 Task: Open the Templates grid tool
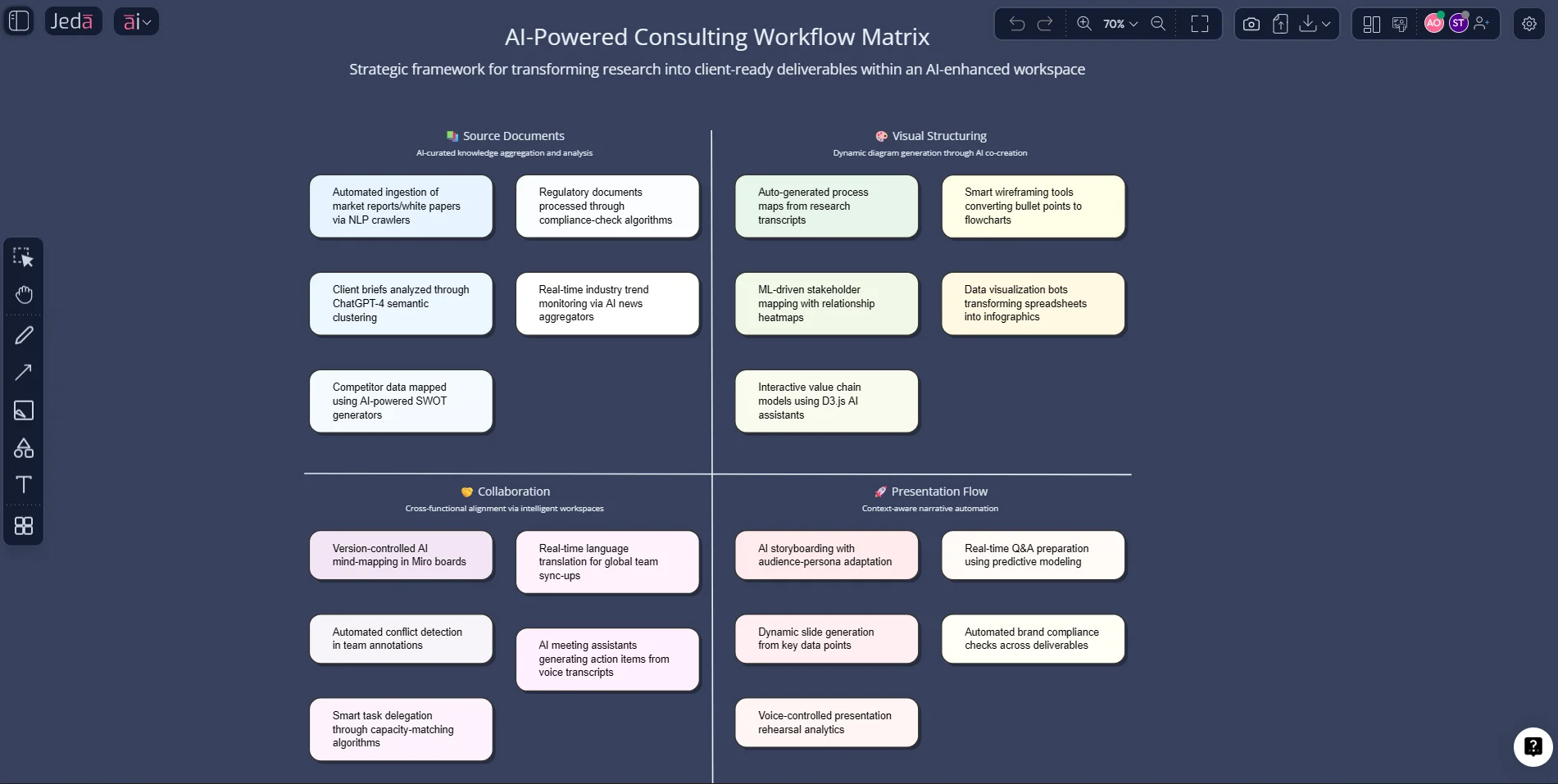23,525
